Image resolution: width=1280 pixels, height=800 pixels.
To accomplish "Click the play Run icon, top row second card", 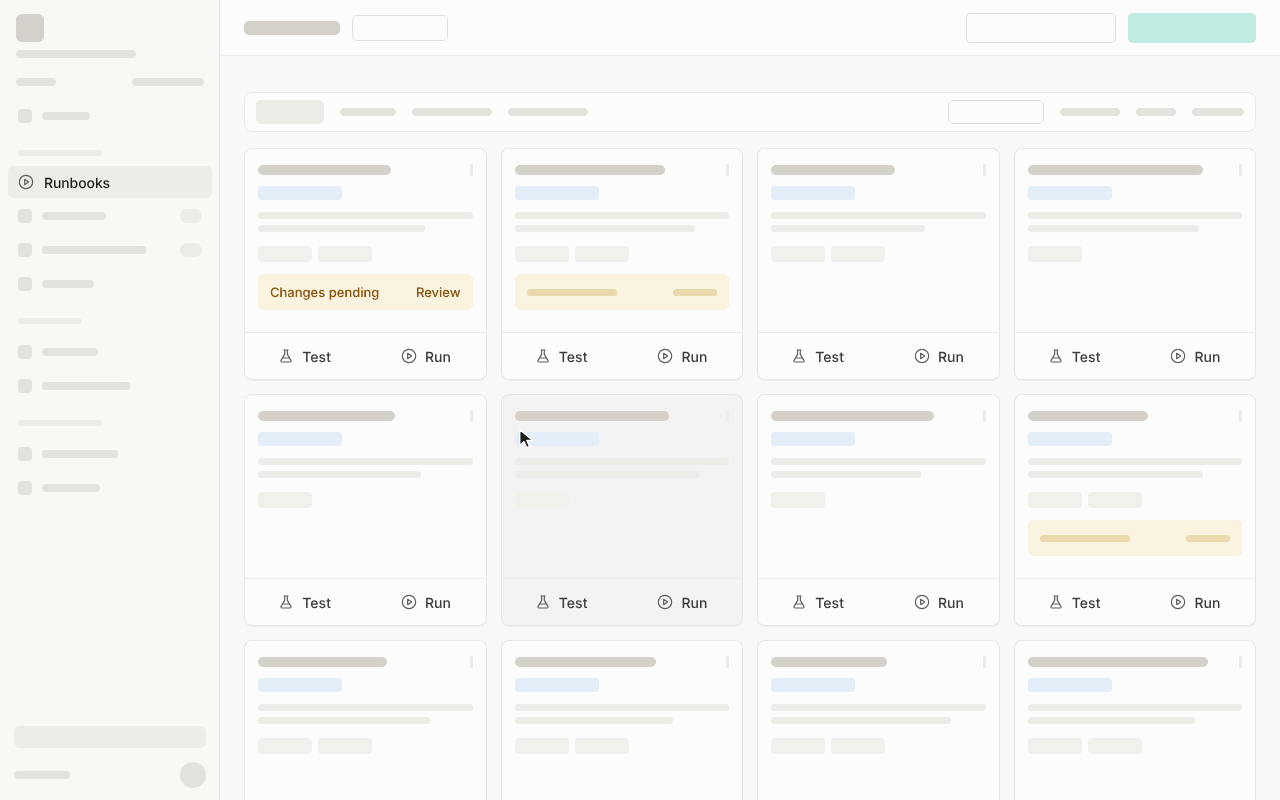I will pyautogui.click(x=665, y=356).
